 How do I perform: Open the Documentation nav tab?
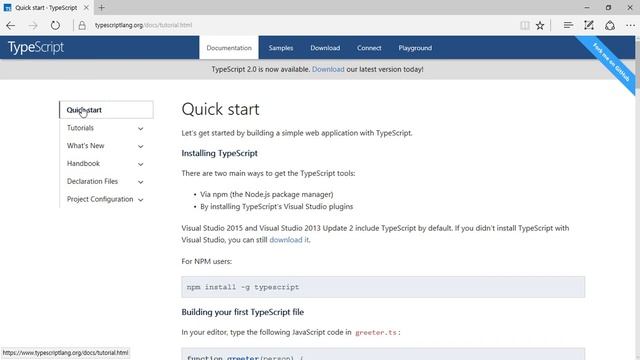tap(229, 48)
